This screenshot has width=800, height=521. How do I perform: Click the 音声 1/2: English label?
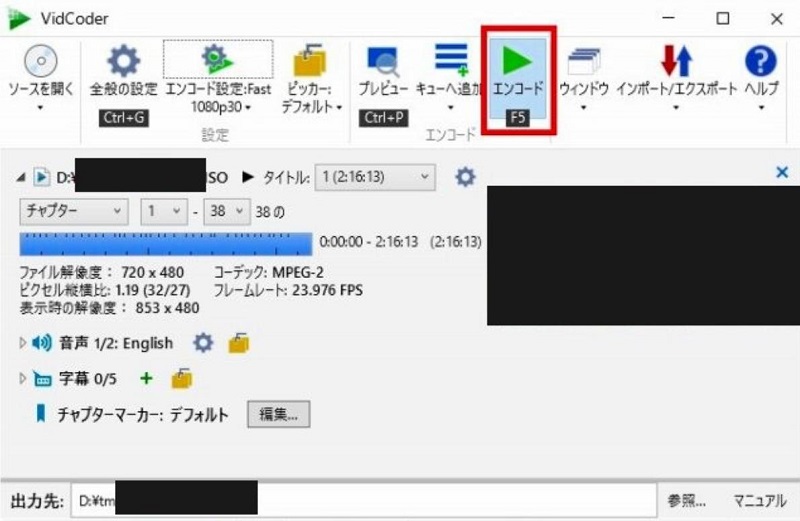click(x=116, y=343)
